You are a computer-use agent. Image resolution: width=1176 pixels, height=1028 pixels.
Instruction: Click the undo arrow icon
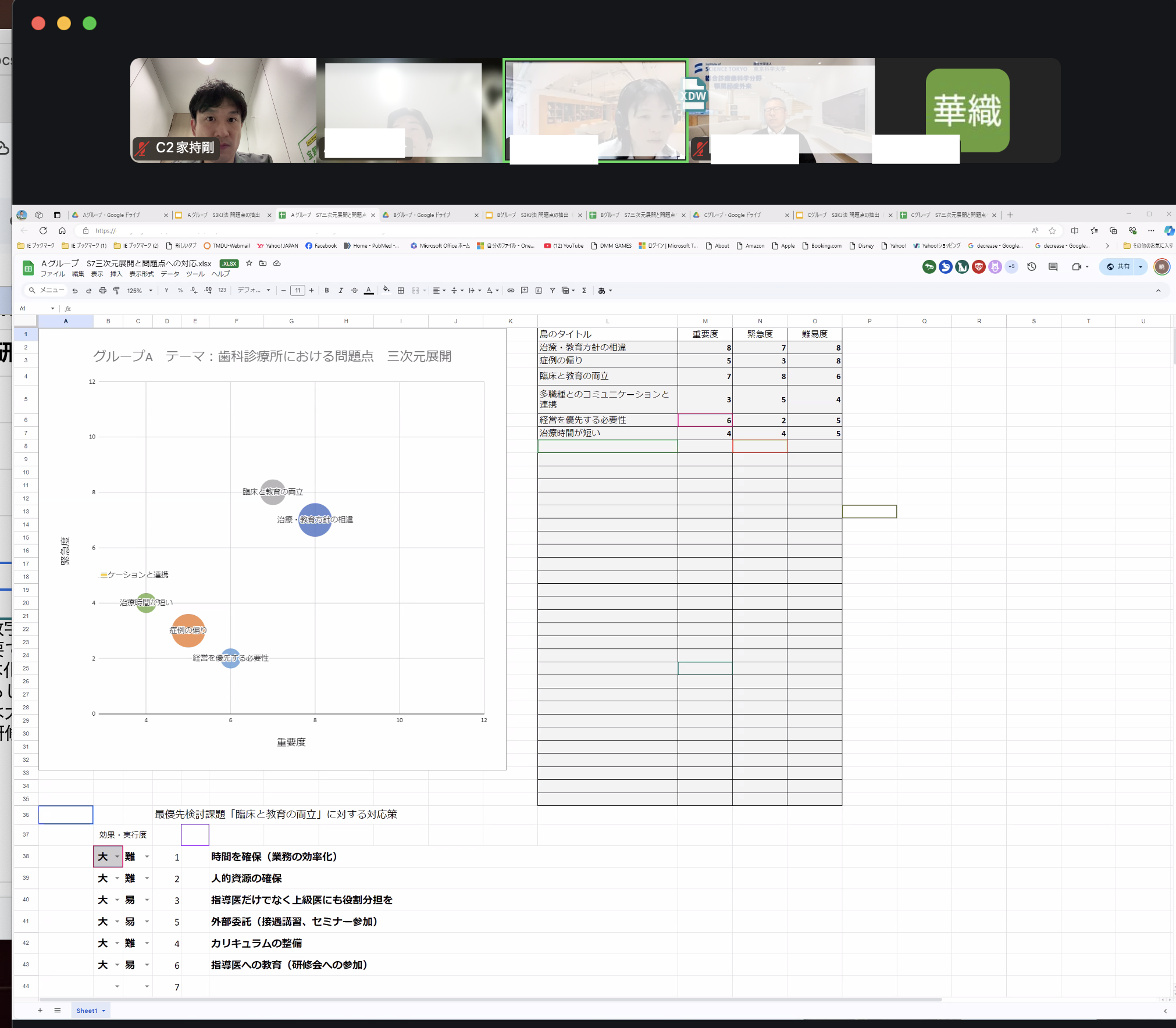[75, 291]
